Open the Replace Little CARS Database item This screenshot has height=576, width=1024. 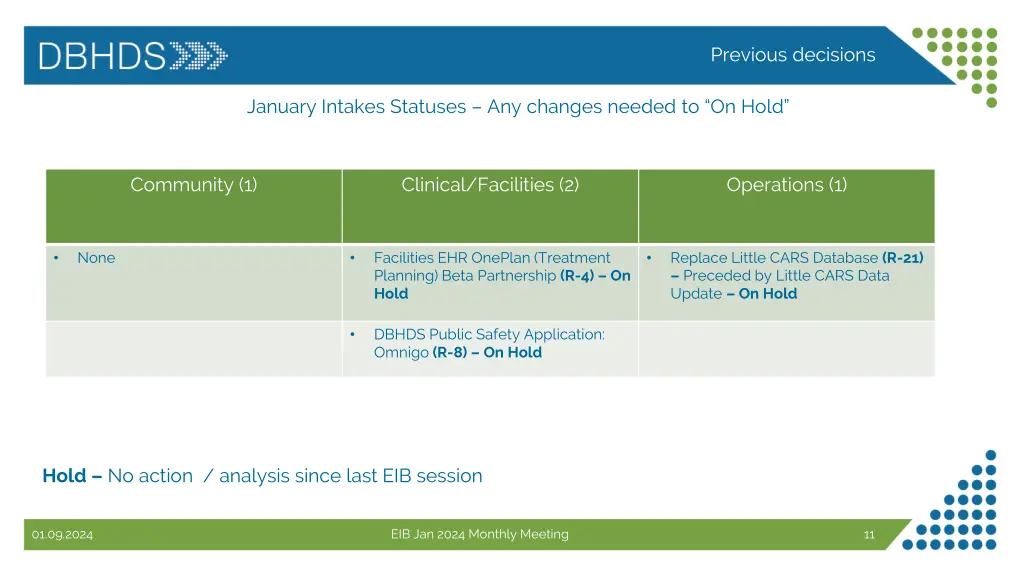click(x=773, y=258)
